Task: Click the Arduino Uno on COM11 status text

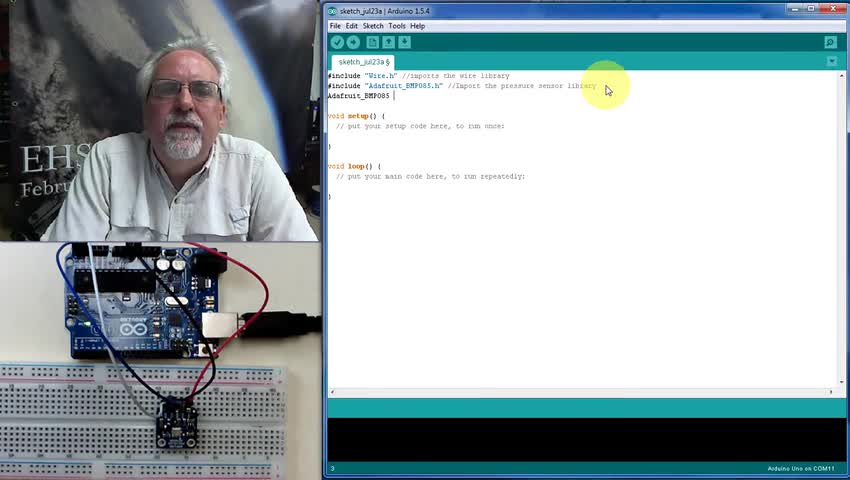Action: point(801,469)
